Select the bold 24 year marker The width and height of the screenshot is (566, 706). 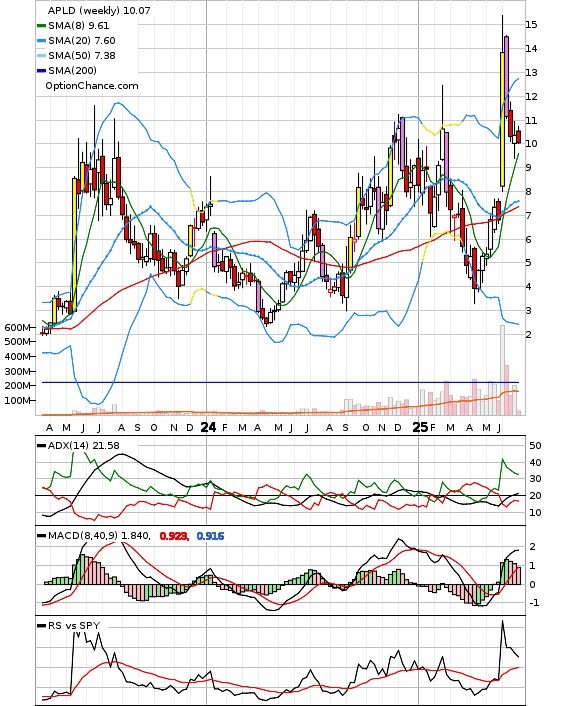208,427
